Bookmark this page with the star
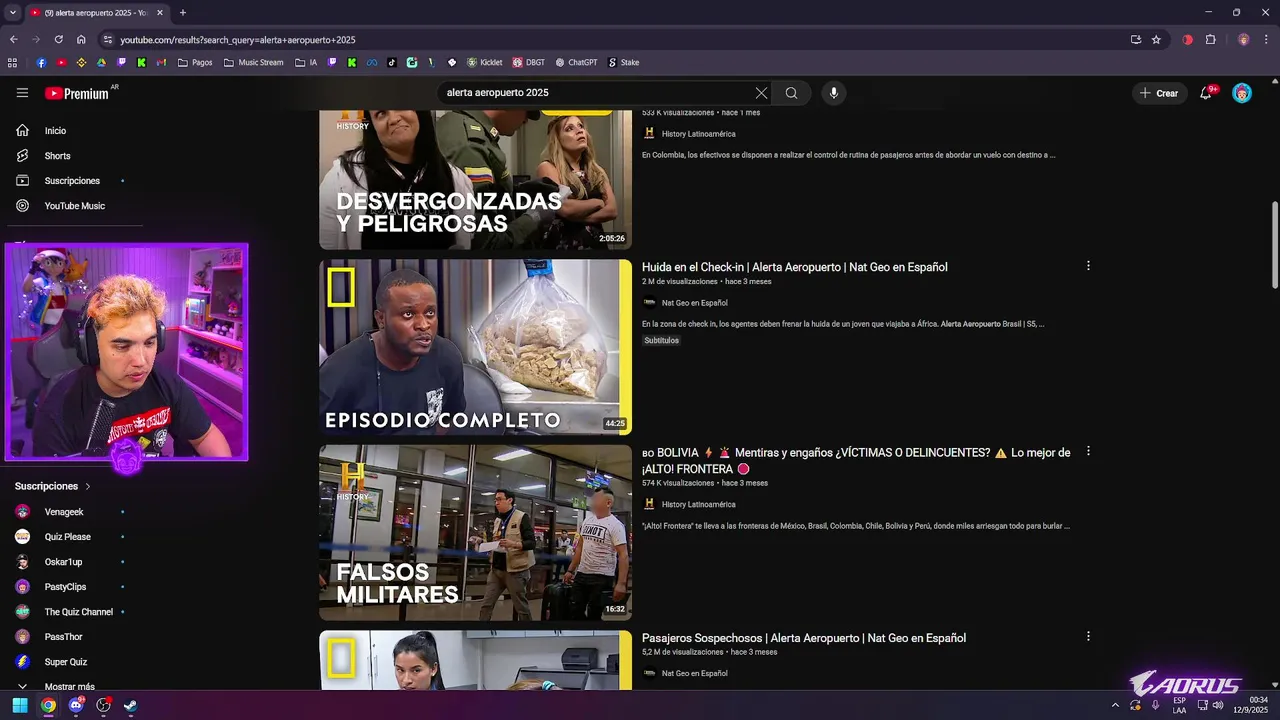Viewport: 1280px width, 720px height. pos(1157,40)
